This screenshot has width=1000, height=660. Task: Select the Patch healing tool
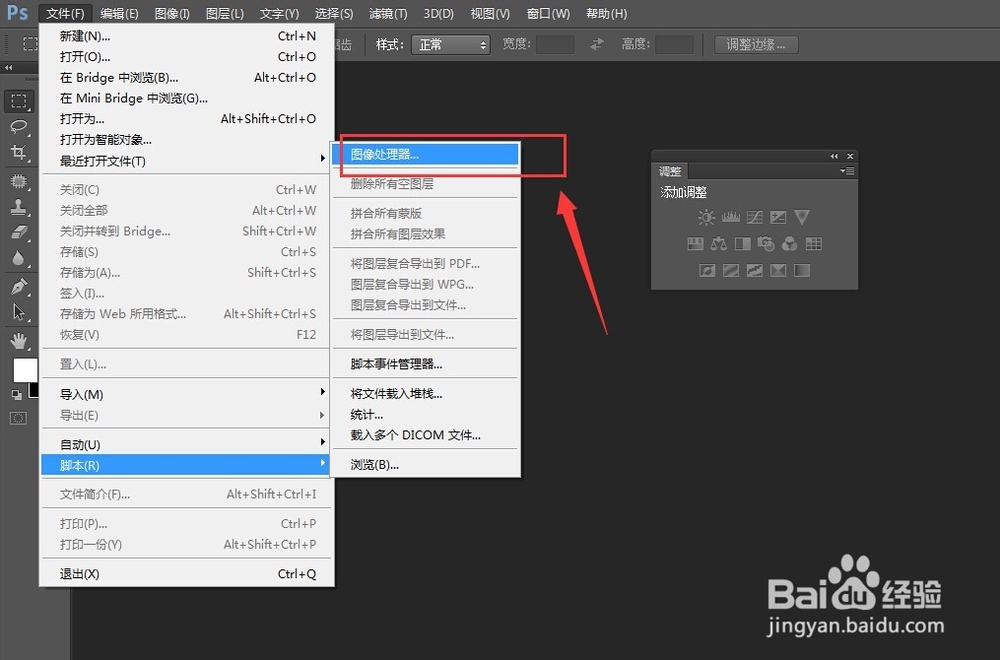pyautogui.click(x=19, y=182)
